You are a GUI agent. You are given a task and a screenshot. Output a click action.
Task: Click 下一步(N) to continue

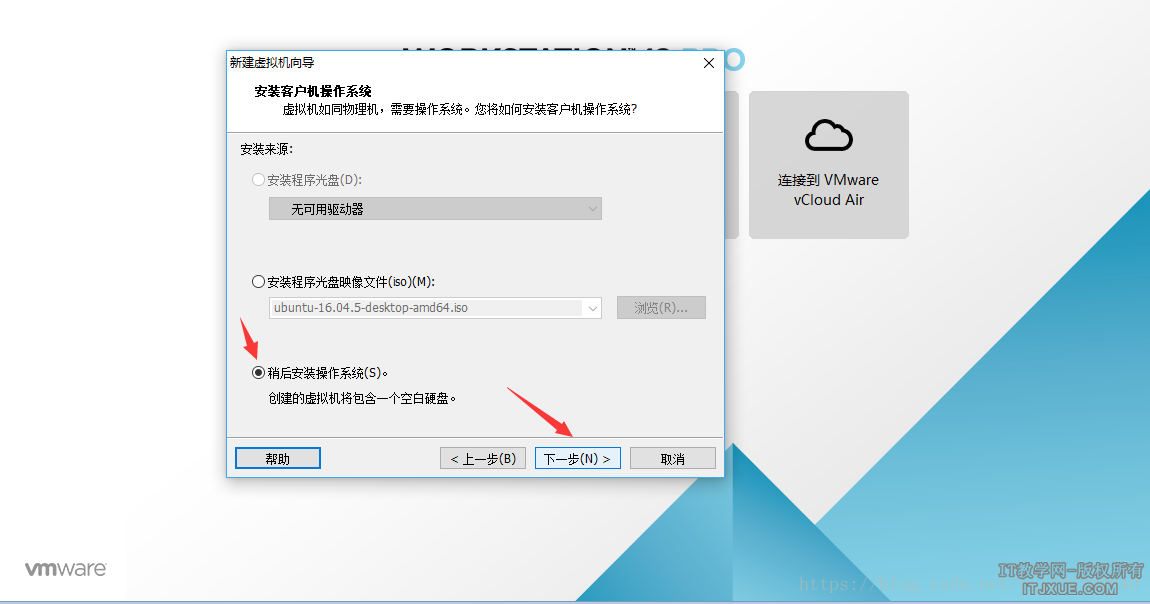point(578,458)
